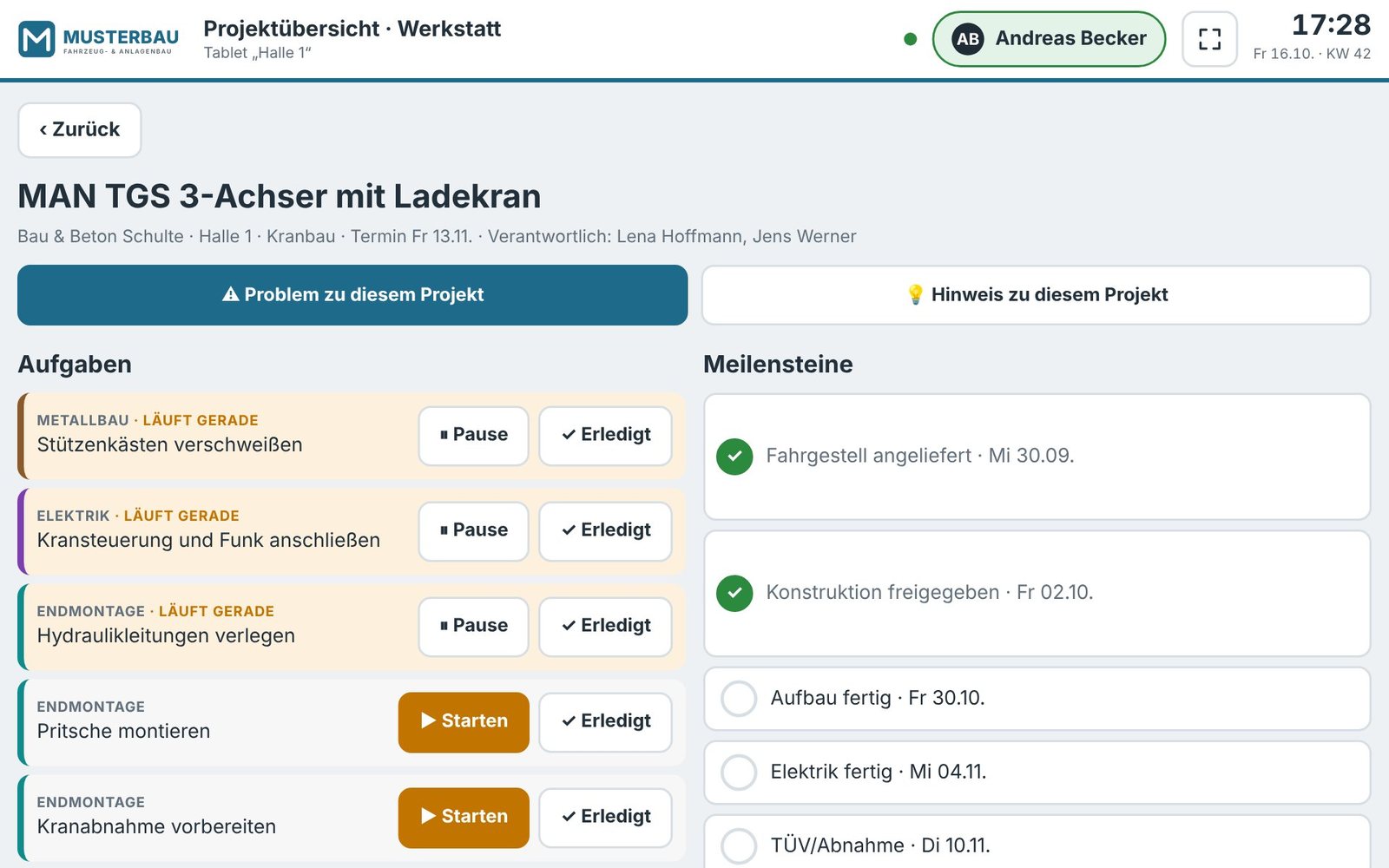The width and height of the screenshot is (1389, 868).
Task: Click the AB user avatar
Action: click(968, 39)
